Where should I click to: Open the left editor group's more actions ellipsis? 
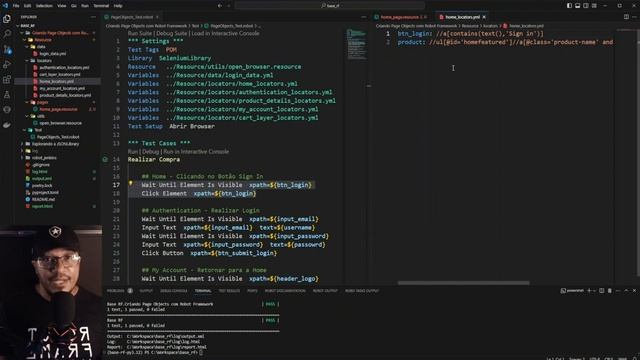[364, 17]
